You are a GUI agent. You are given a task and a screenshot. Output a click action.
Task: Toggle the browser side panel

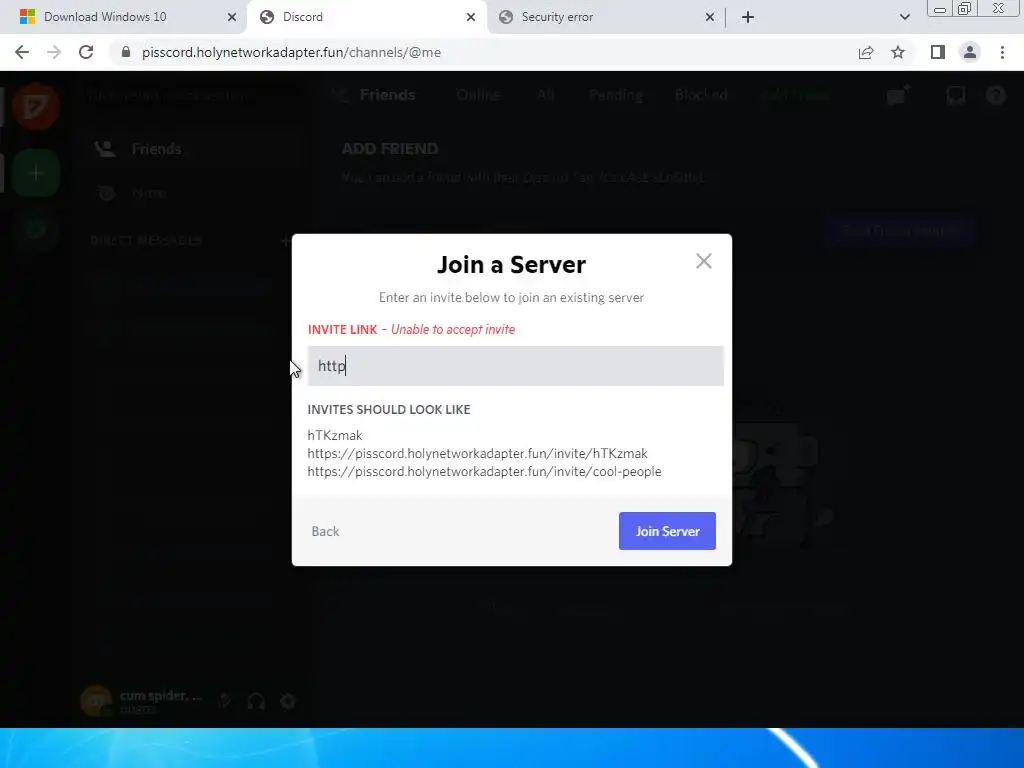938,52
